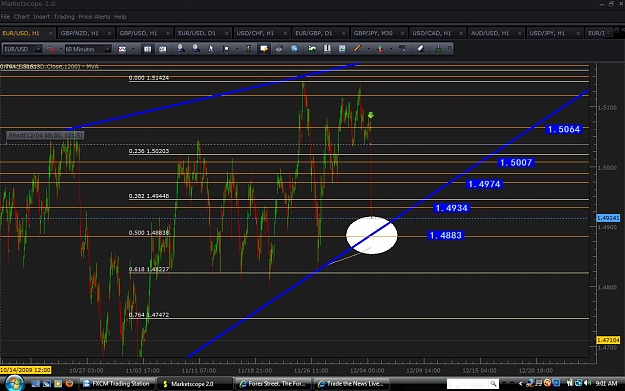The height and width of the screenshot is (391, 625).
Task: Click the pointer cursor tool icon
Action: click(x=210, y=49)
